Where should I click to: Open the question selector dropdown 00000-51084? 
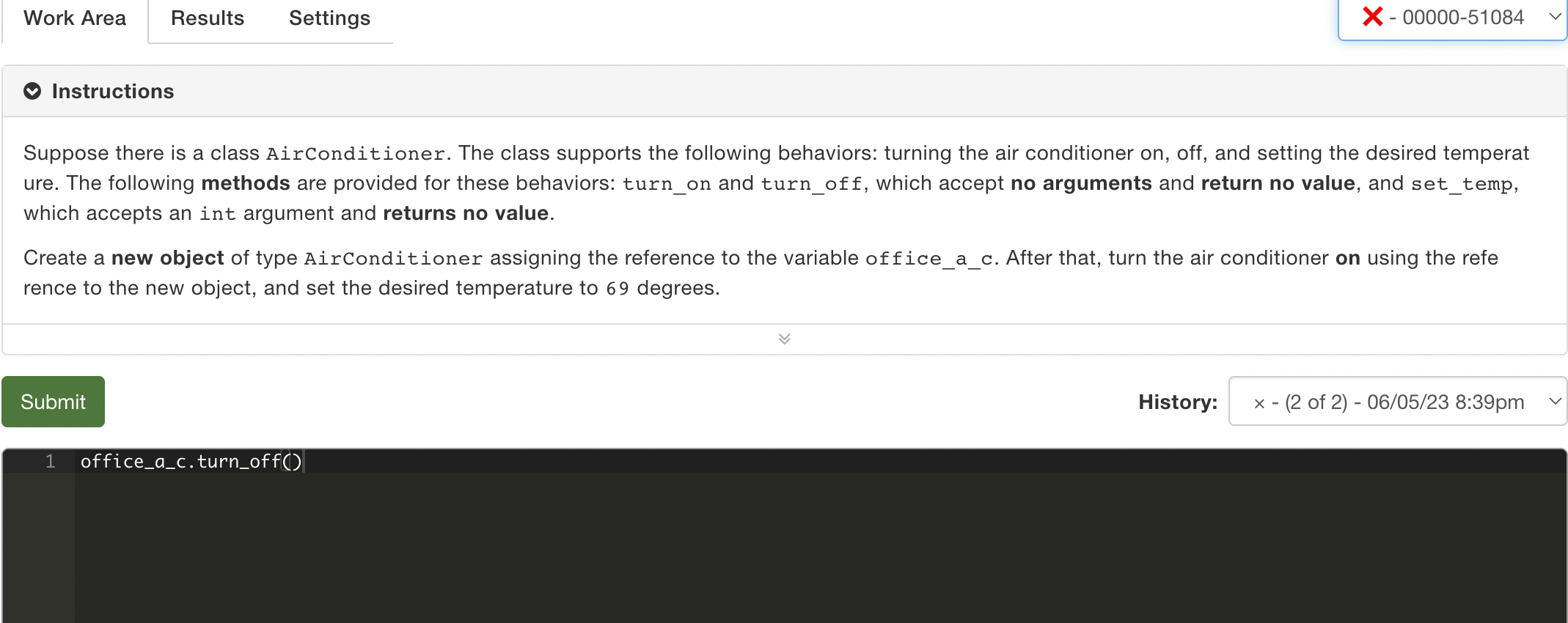point(1451,18)
